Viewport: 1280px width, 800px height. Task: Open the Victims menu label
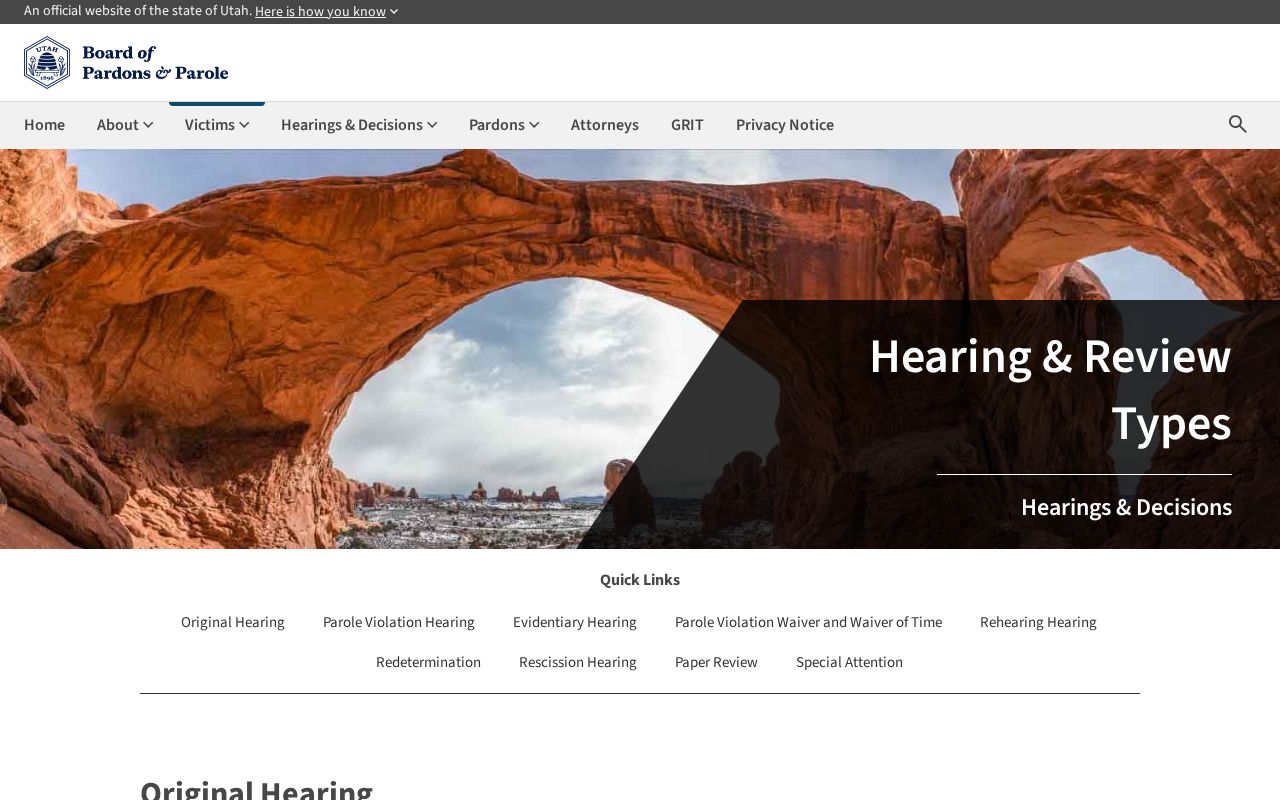tap(210, 125)
